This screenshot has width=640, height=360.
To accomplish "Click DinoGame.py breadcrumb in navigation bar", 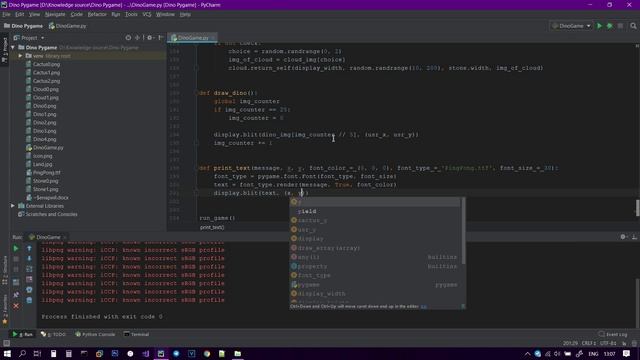I will [67, 26].
